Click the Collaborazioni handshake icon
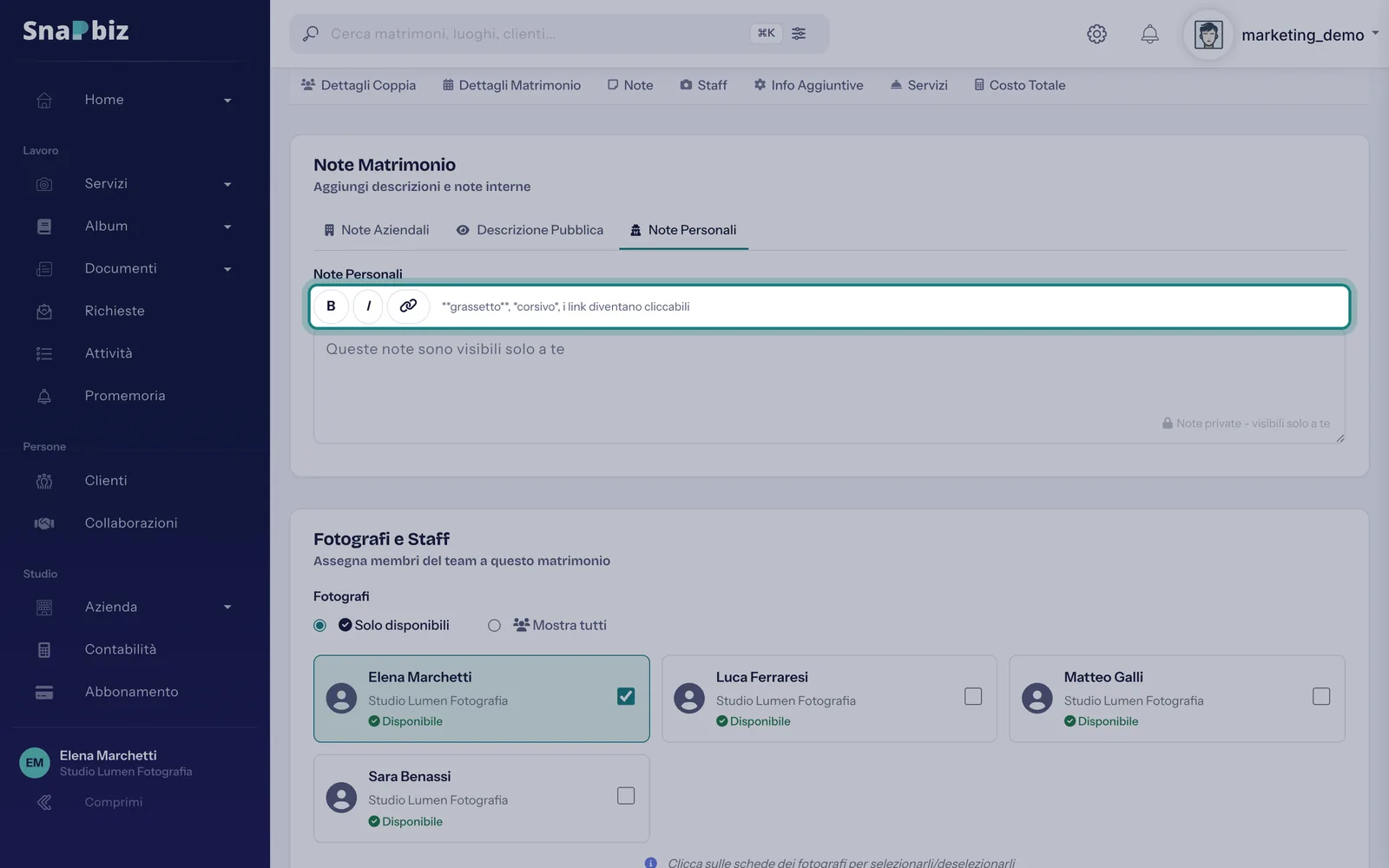Image resolution: width=1389 pixels, height=868 pixels. pos(44,523)
